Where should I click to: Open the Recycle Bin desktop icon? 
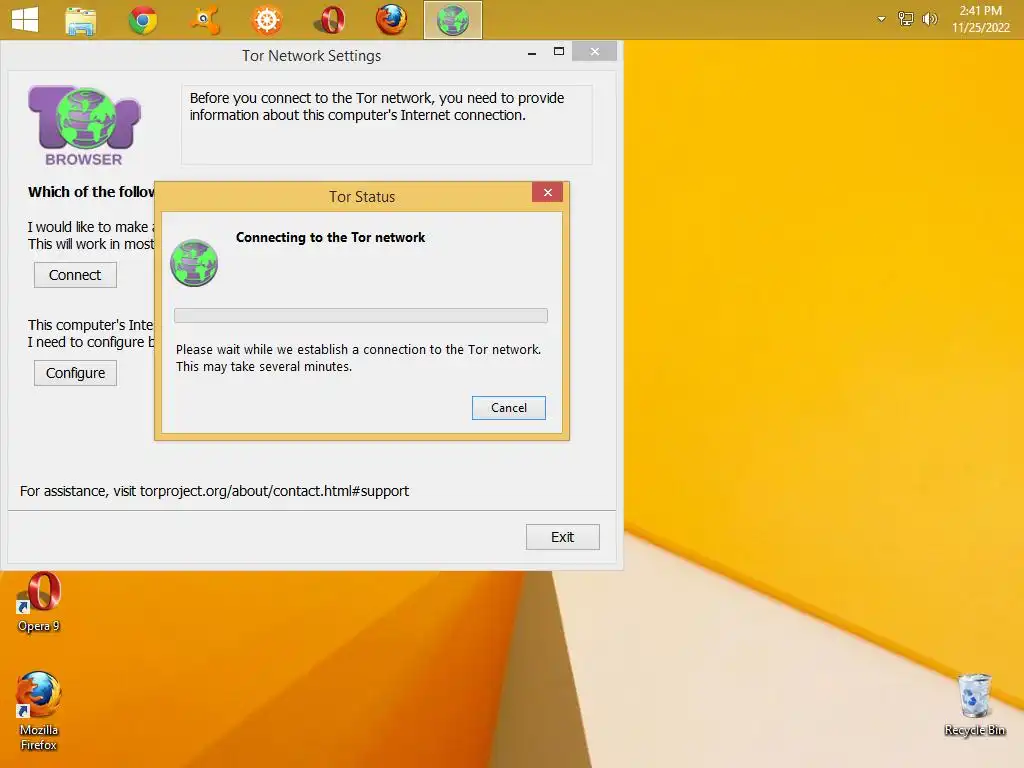tap(974, 705)
